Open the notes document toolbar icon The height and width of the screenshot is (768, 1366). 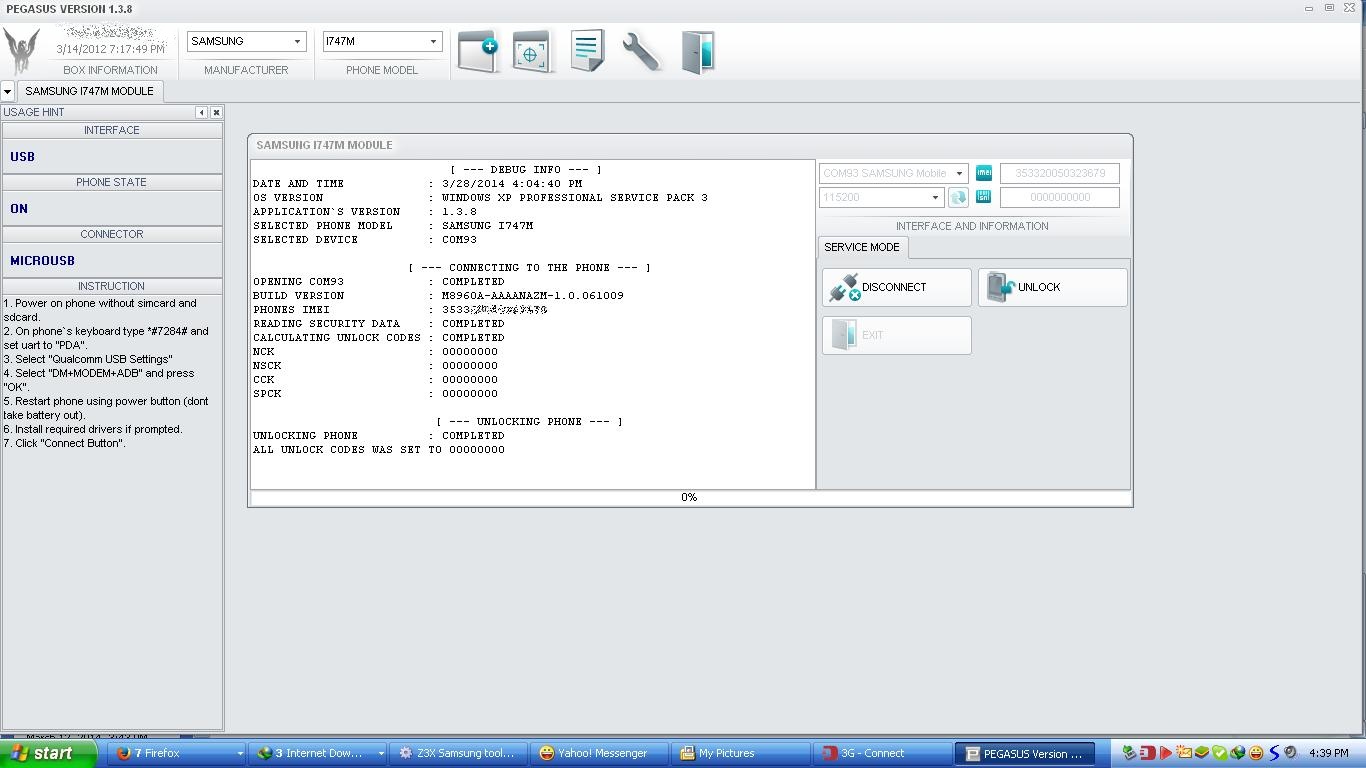click(x=587, y=51)
